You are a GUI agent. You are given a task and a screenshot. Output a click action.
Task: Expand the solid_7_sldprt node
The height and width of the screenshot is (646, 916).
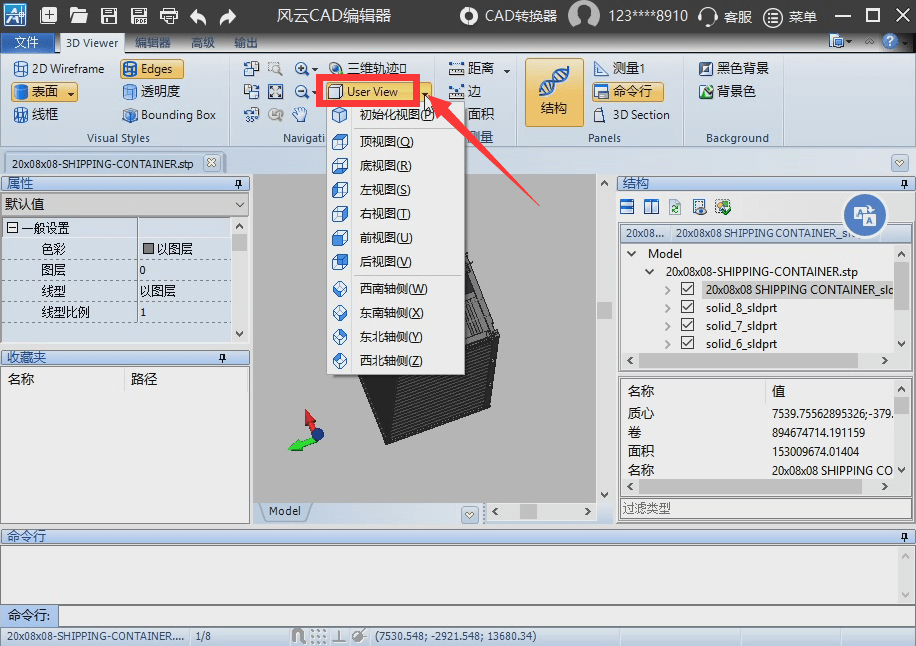click(x=668, y=326)
